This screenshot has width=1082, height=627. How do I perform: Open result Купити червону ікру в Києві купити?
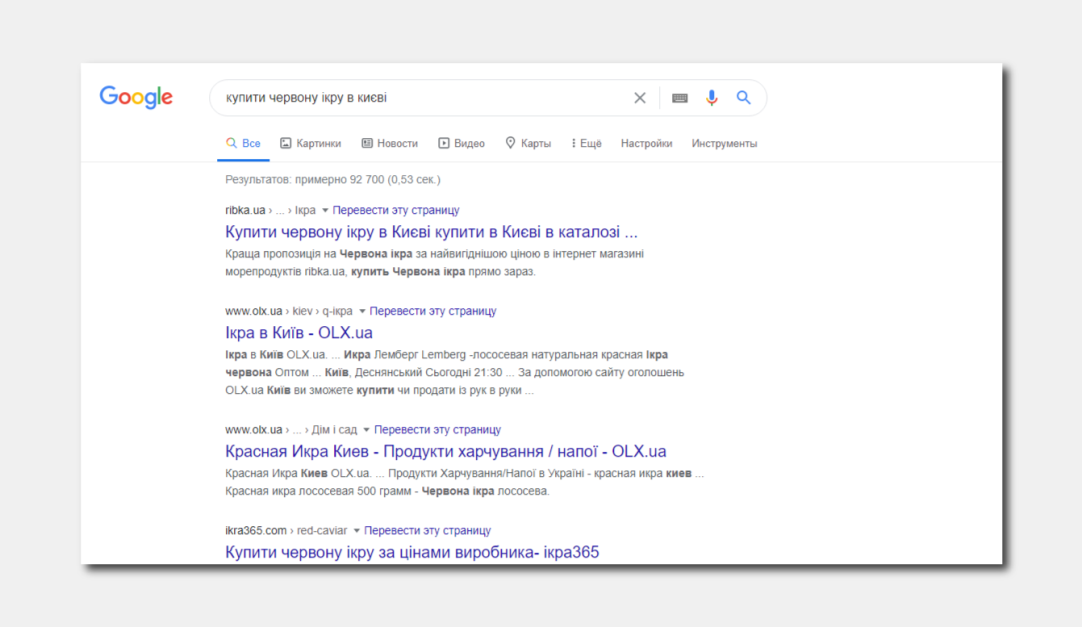431,232
